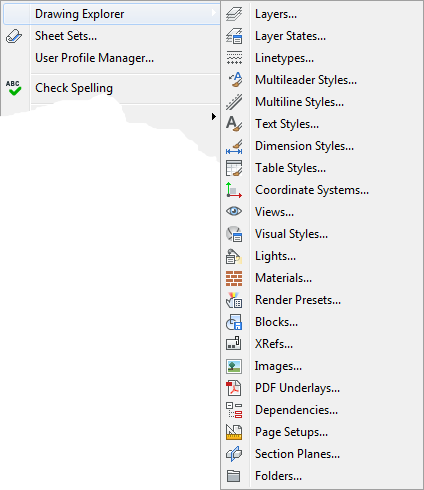Screen dimensions: 424x490
Task: Click the Materials brick wall icon
Action: [x=234, y=278]
